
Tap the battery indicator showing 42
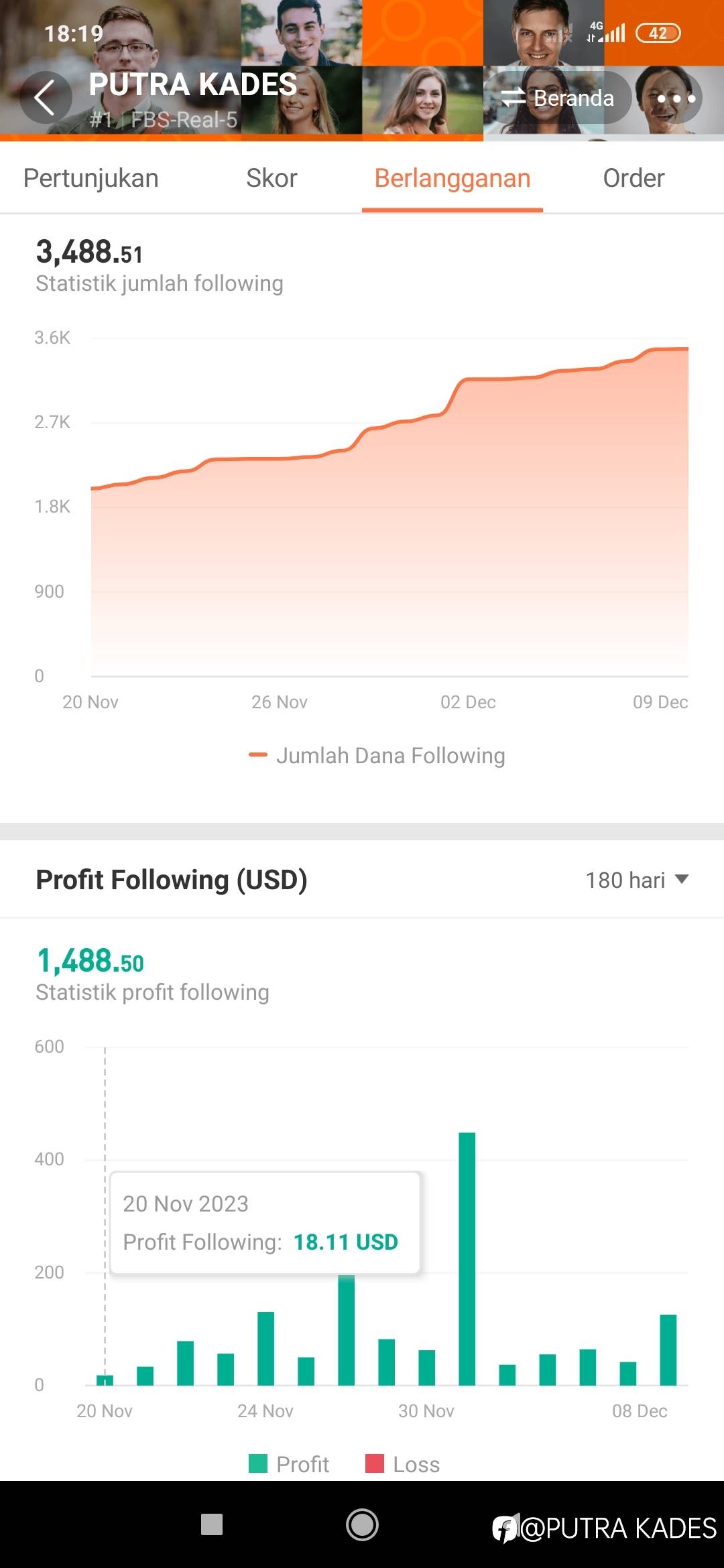[658, 33]
